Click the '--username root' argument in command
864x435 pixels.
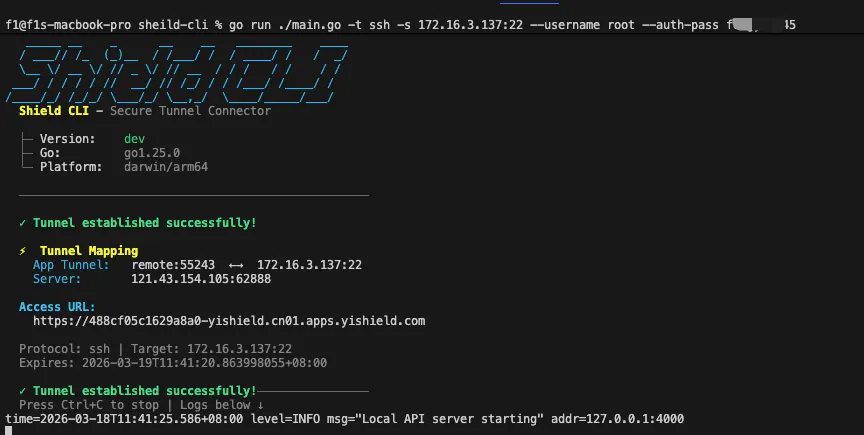(x=584, y=25)
